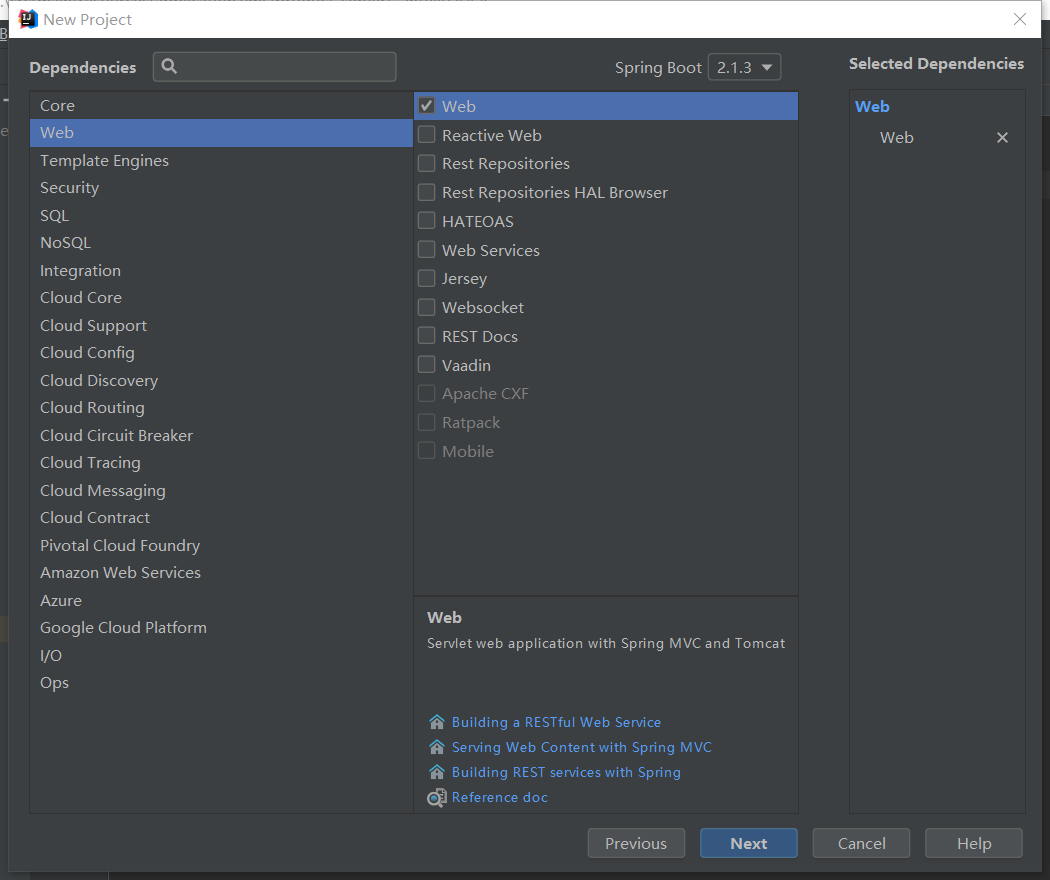Check the REST Docs option
Image resolution: width=1050 pixels, height=880 pixels.
(427, 336)
